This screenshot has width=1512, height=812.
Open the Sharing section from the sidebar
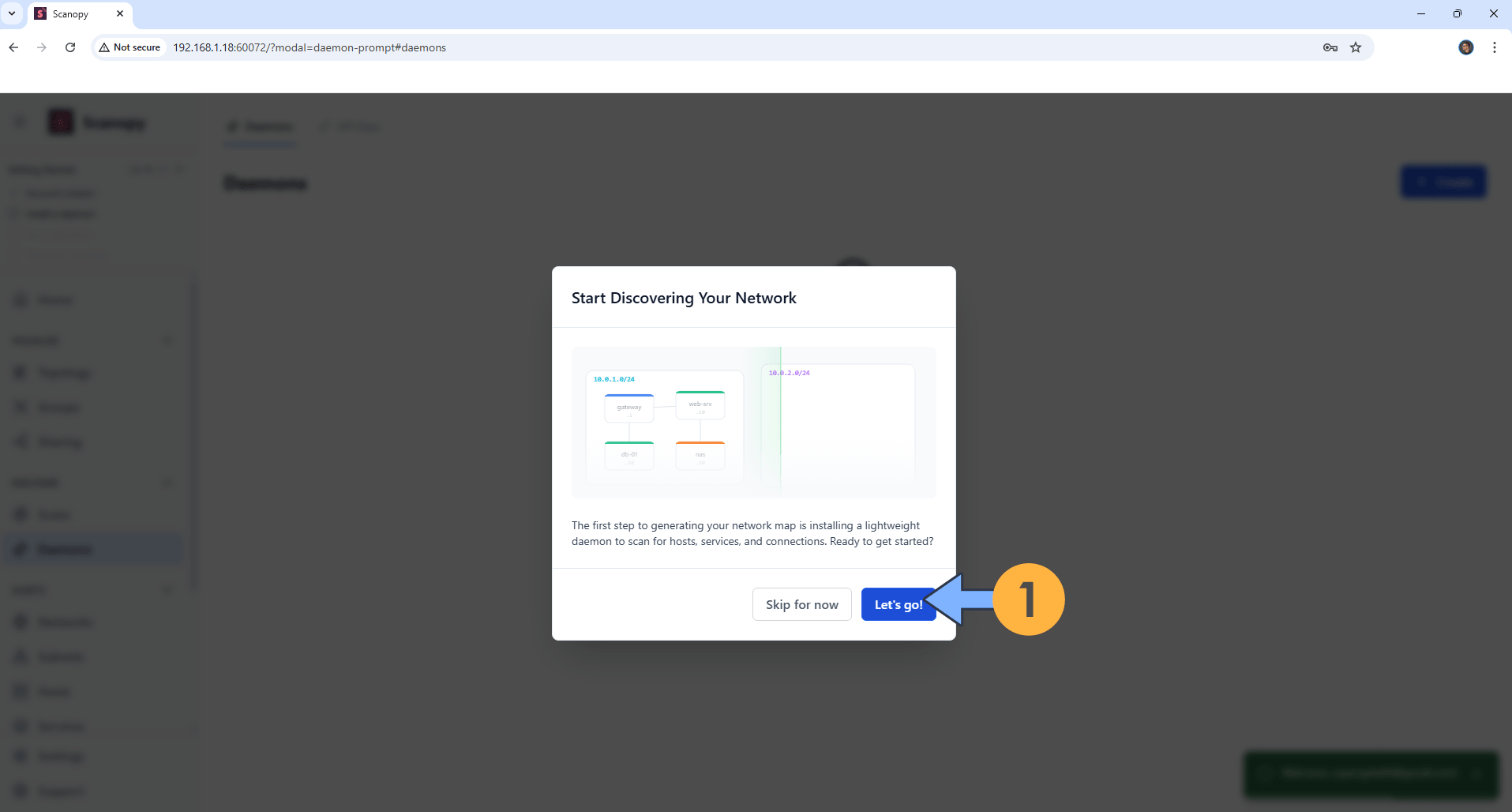pos(59,442)
